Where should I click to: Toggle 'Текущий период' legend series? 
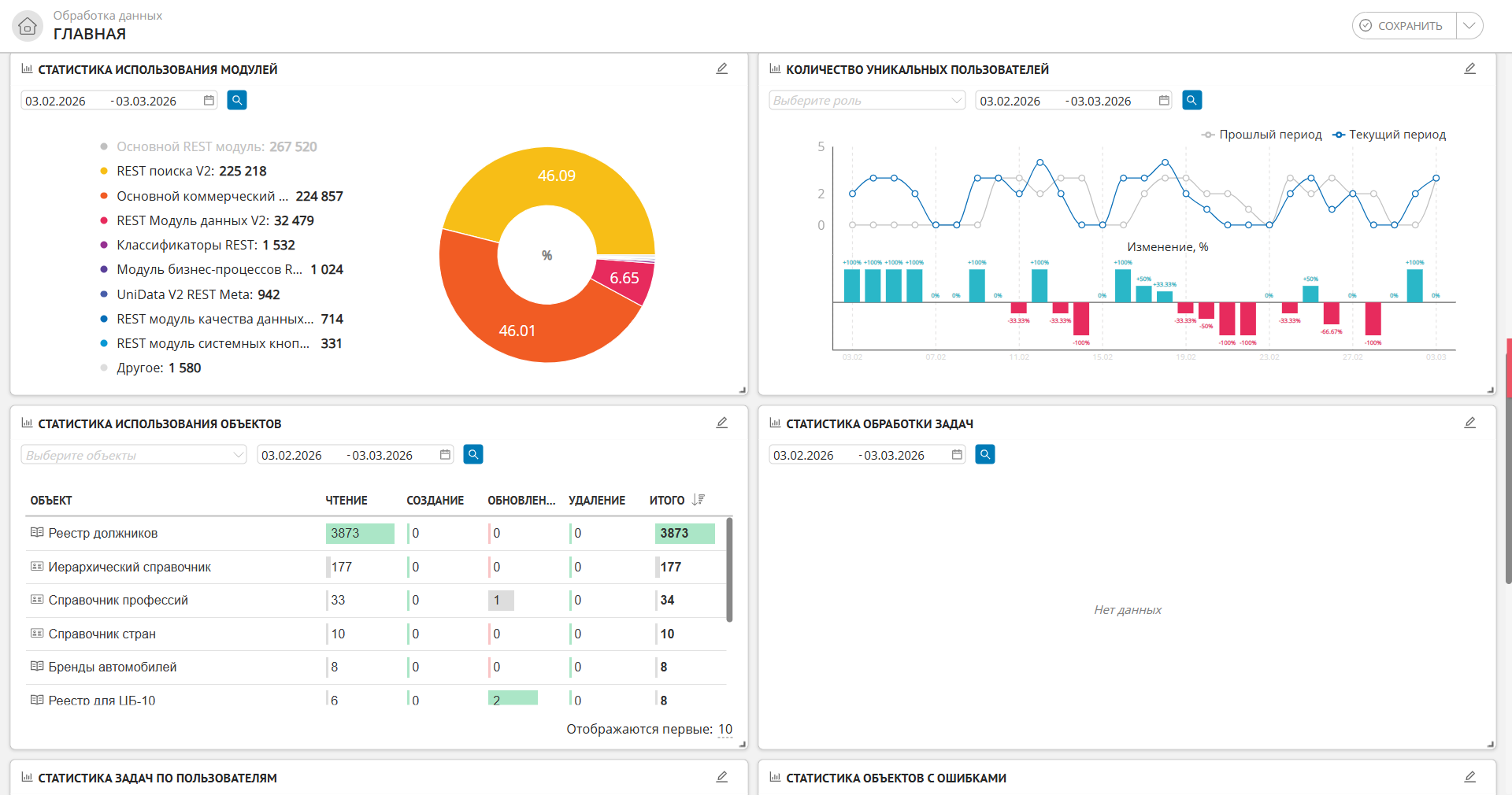(x=1389, y=135)
